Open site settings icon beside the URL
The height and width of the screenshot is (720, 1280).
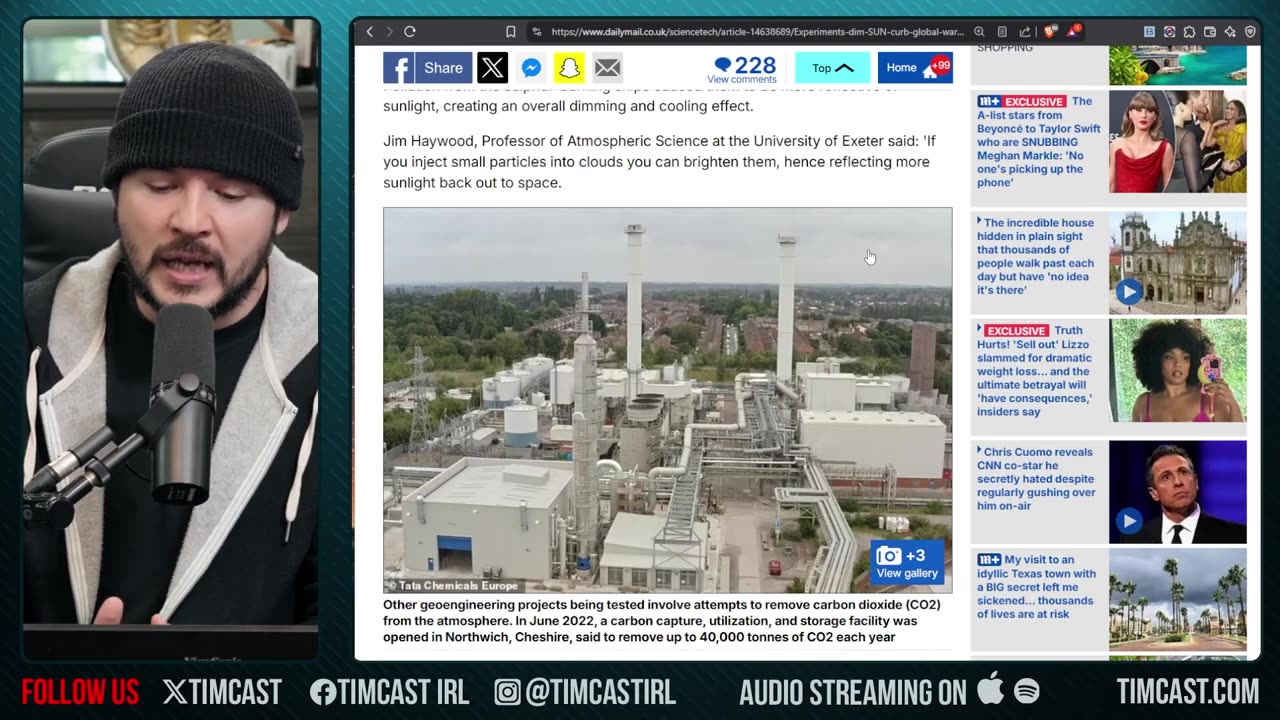537,32
